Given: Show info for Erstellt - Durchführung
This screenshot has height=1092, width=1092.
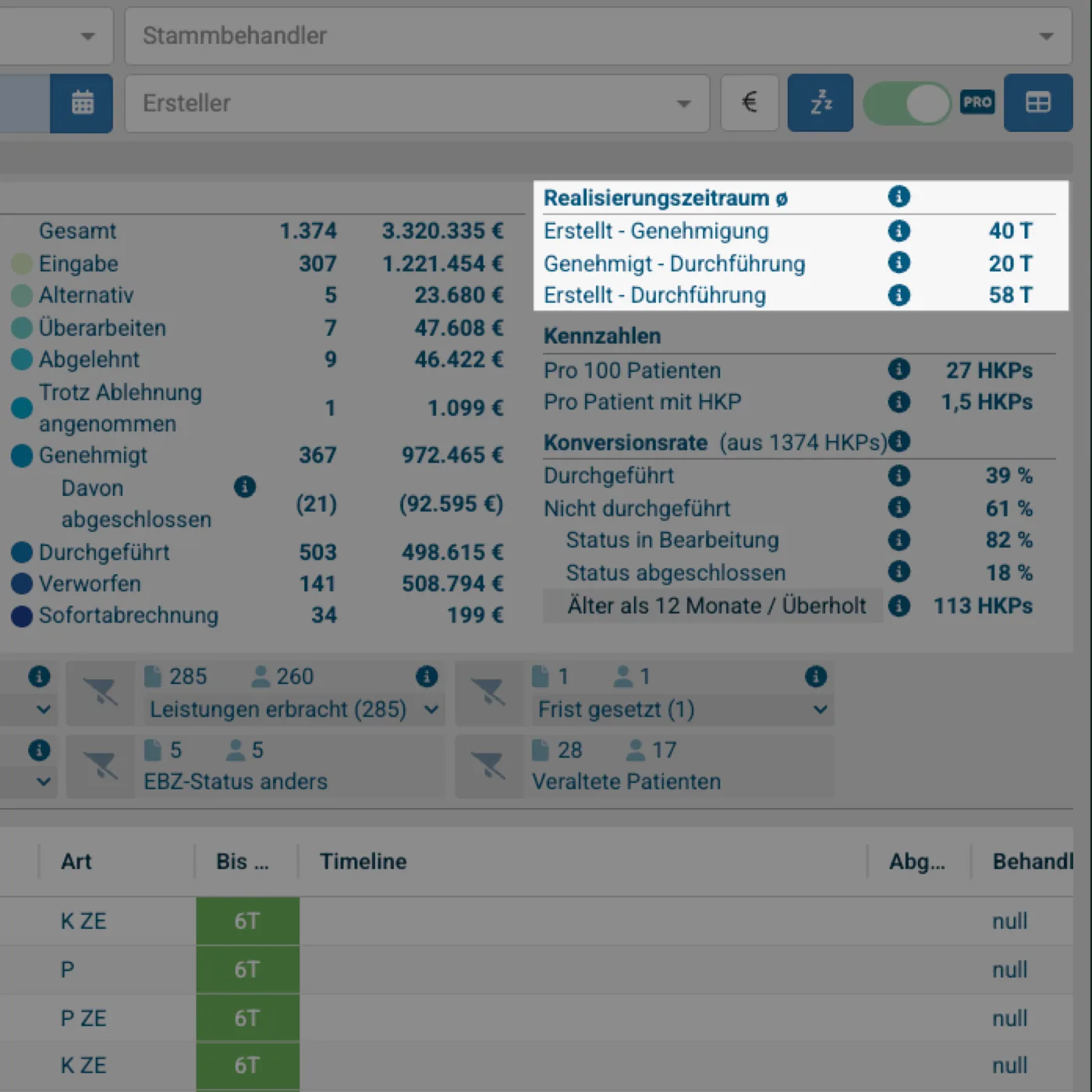Looking at the screenshot, I should point(899,295).
